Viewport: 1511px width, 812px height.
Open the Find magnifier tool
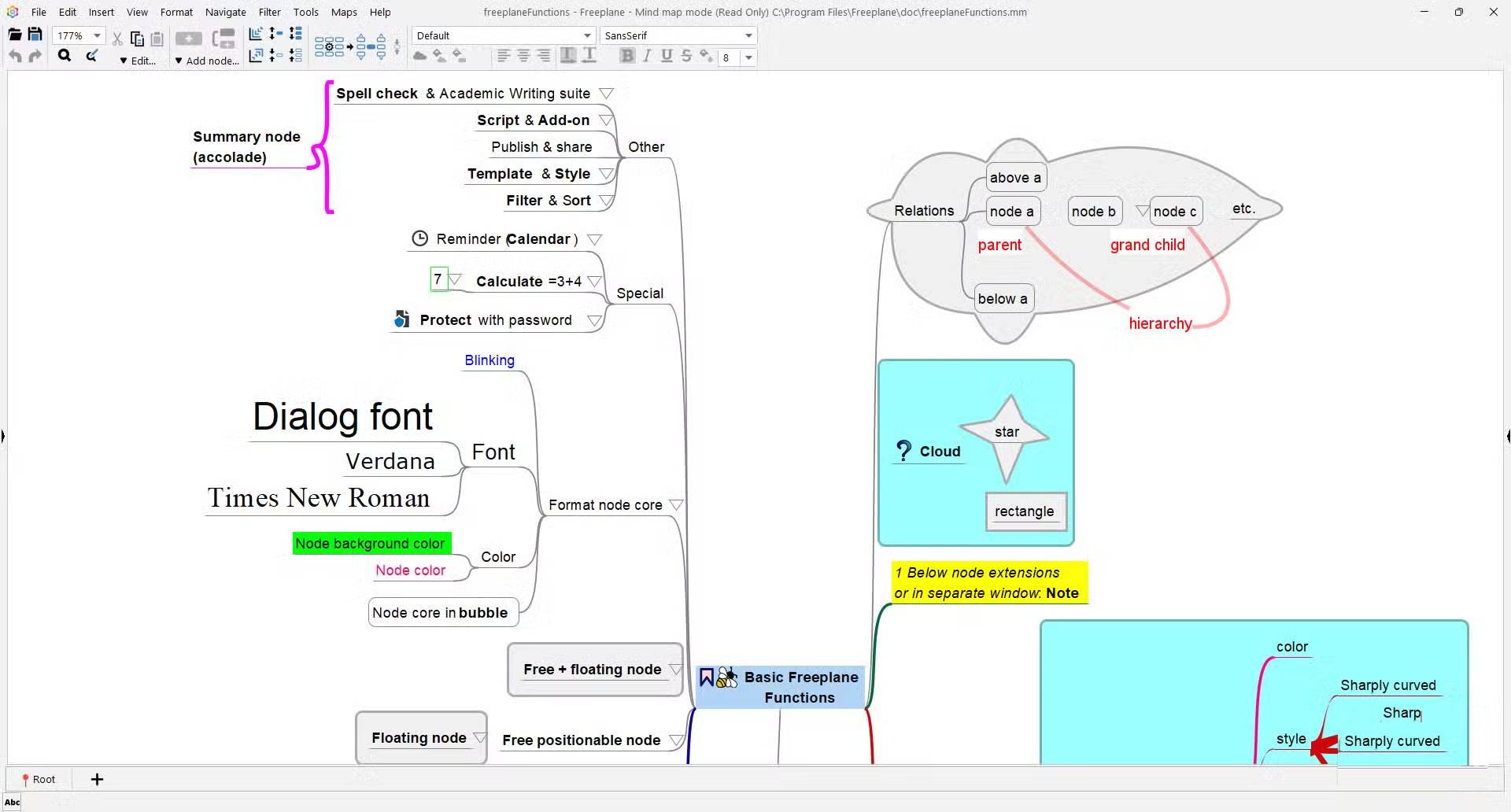coord(65,56)
